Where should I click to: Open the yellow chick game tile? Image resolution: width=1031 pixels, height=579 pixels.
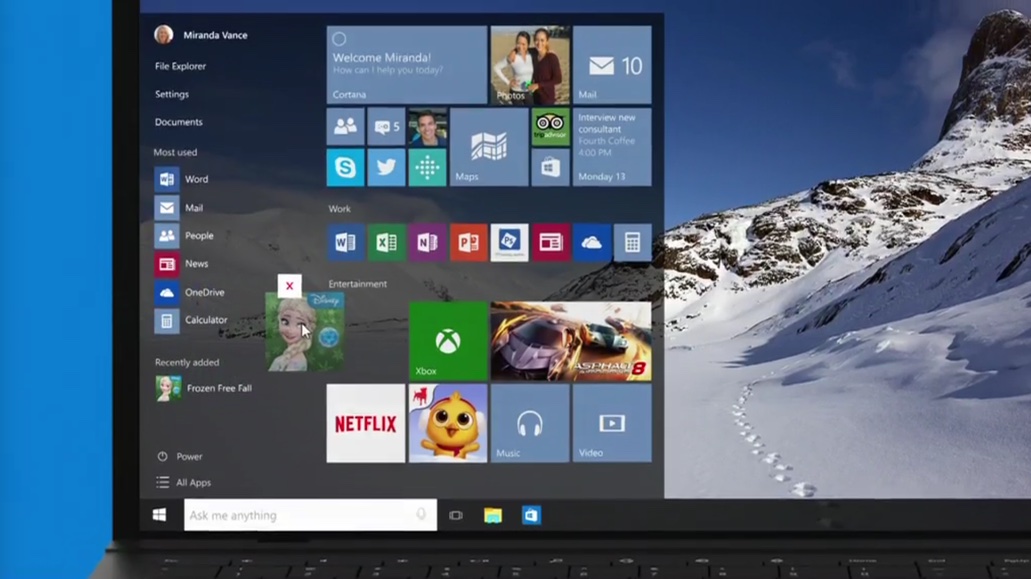tap(448, 423)
